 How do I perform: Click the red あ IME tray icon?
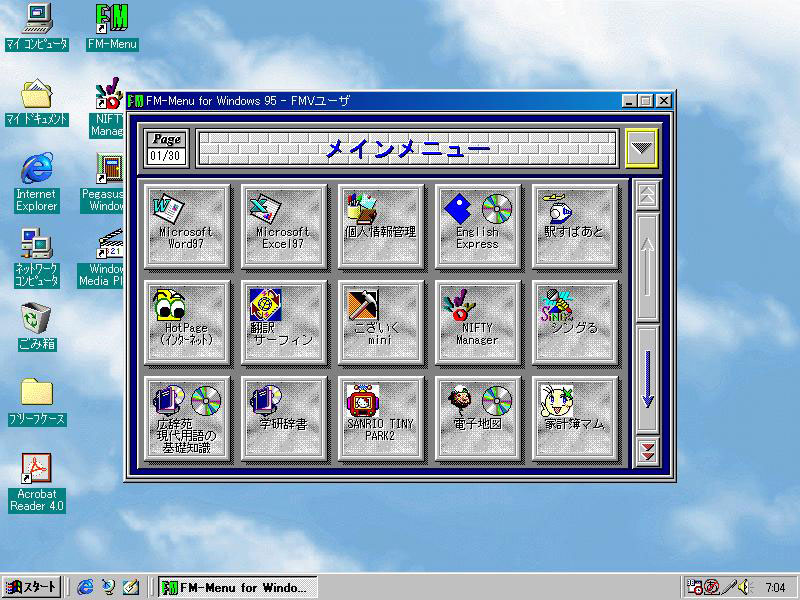[712, 587]
